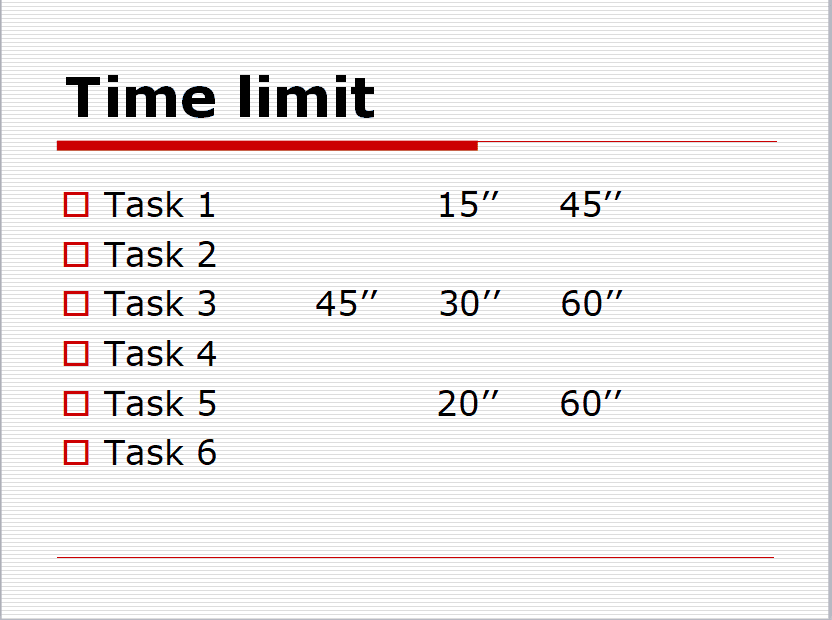
Task: Click the red bullet beside Task 6
Action: 76,453
